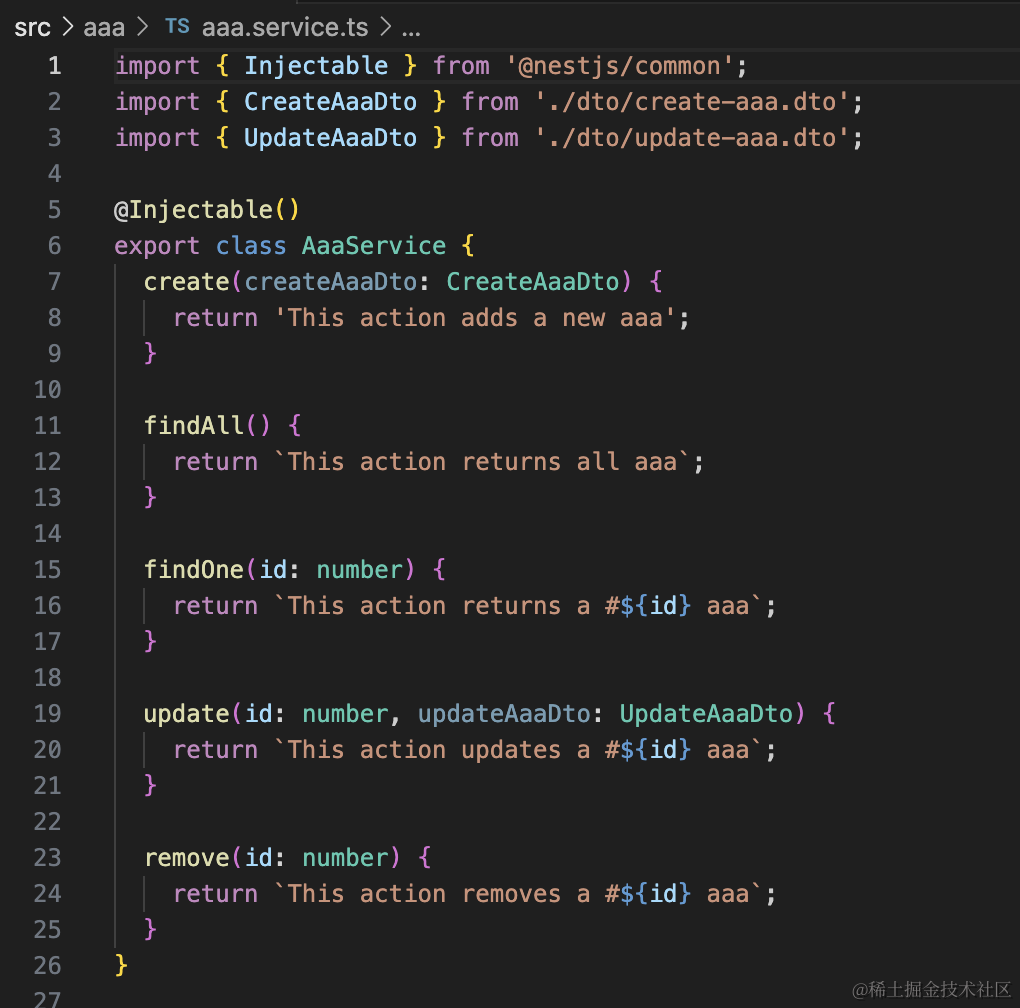Click the closing brace on line 26
This screenshot has height=1008, width=1020.
[121, 966]
